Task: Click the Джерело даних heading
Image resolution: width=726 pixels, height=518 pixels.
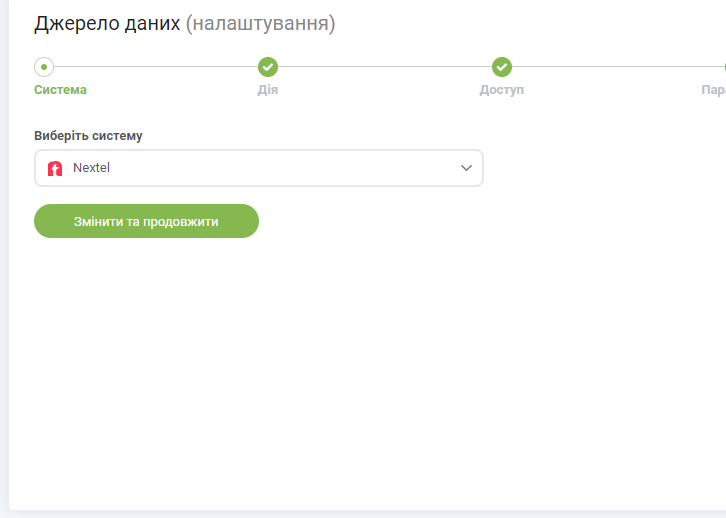Action: [107, 24]
